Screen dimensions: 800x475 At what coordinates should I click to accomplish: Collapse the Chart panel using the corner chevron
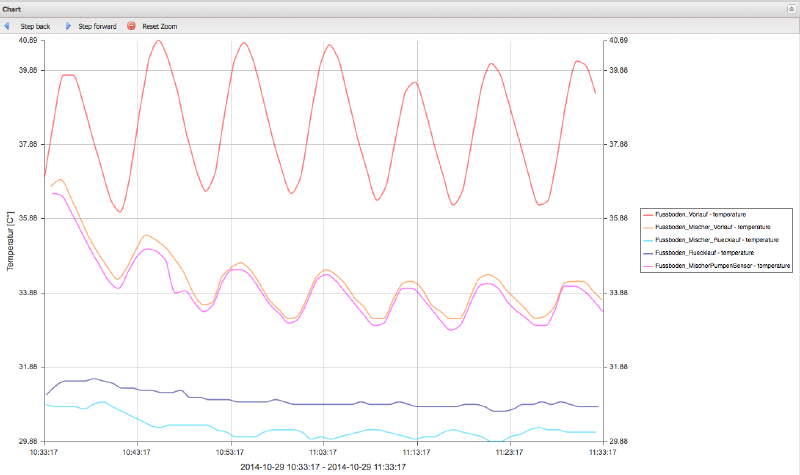791,8
